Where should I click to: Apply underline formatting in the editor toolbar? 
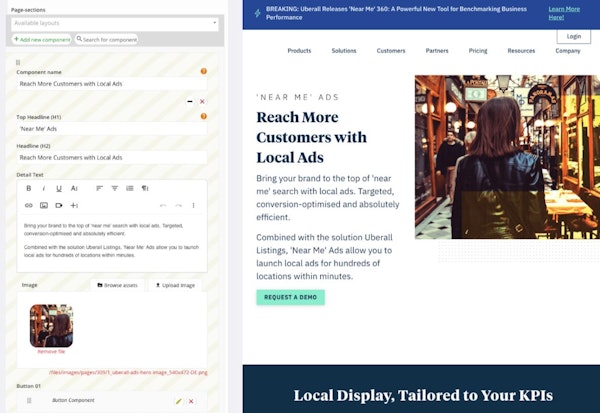pos(59,188)
